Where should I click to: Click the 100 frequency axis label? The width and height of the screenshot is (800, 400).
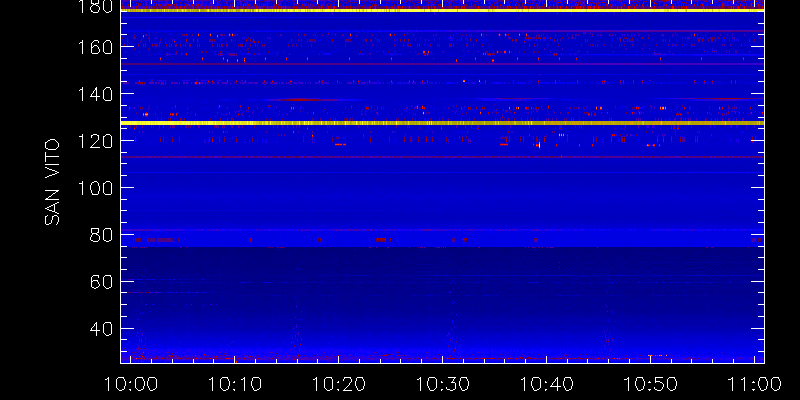coord(95,188)
